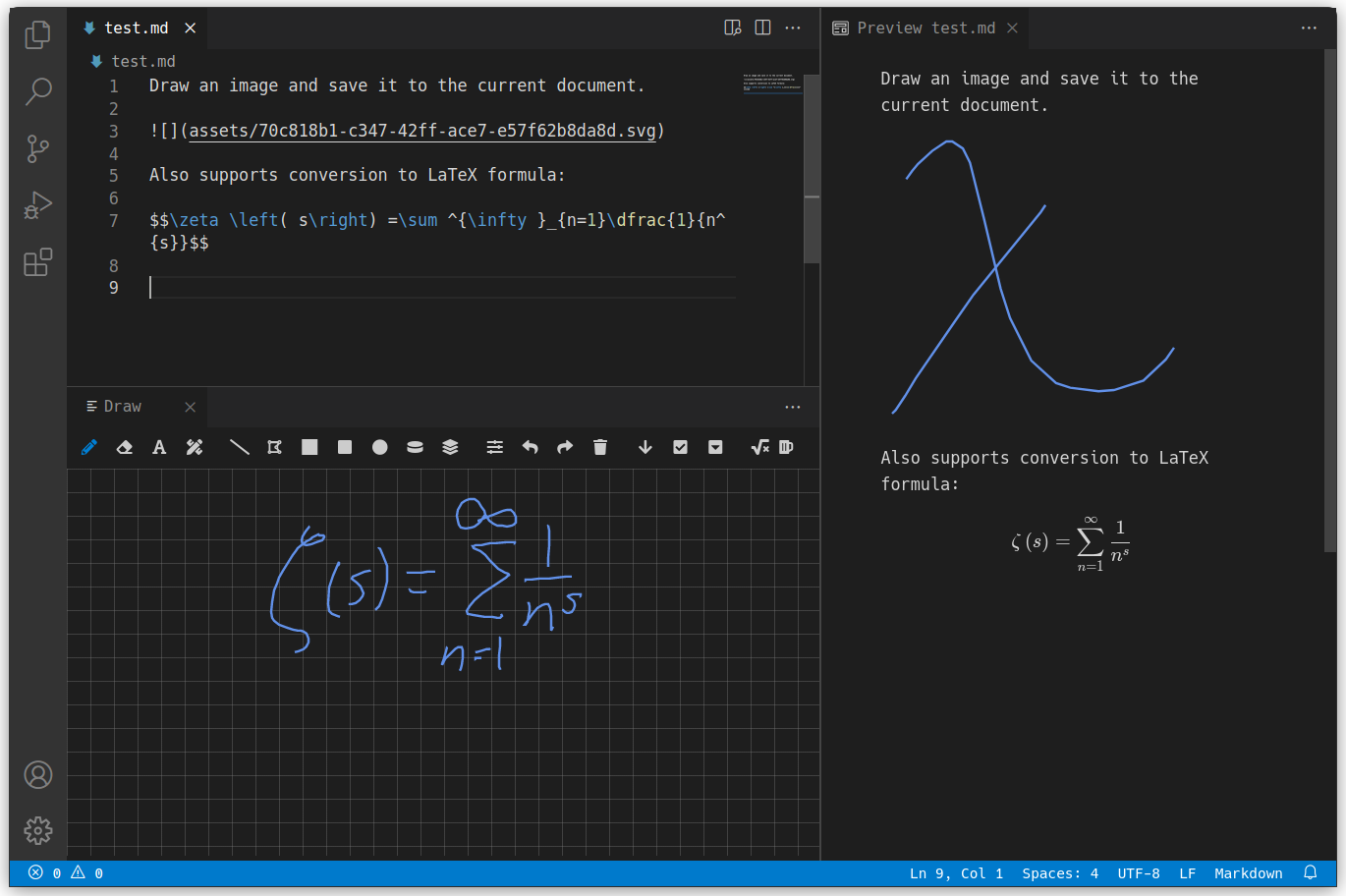Open the Explorer view in activity bar
This screenshot has width=1346, height=896.
(x=37, y=34)
